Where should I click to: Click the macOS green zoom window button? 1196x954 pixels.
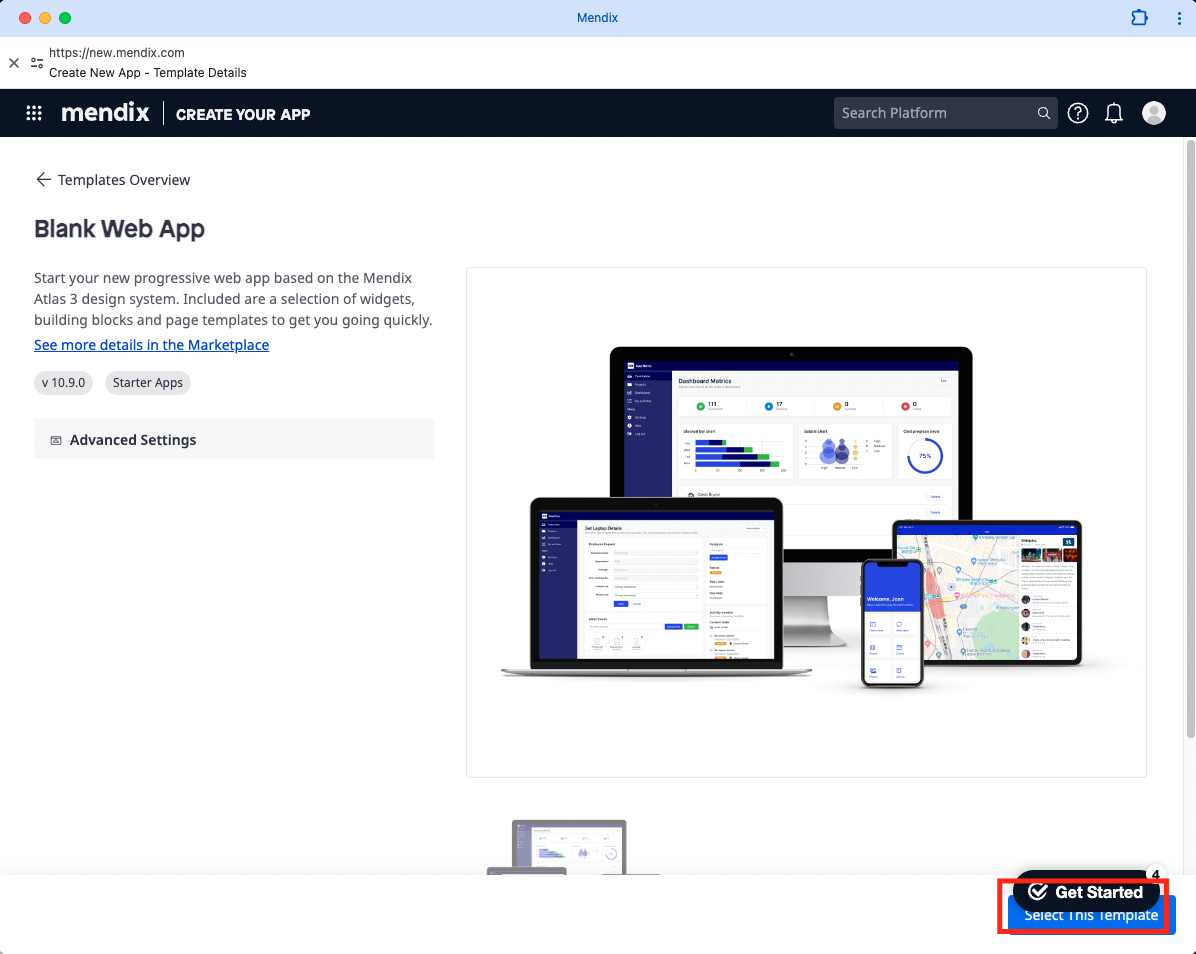click(x=65, y=18)
